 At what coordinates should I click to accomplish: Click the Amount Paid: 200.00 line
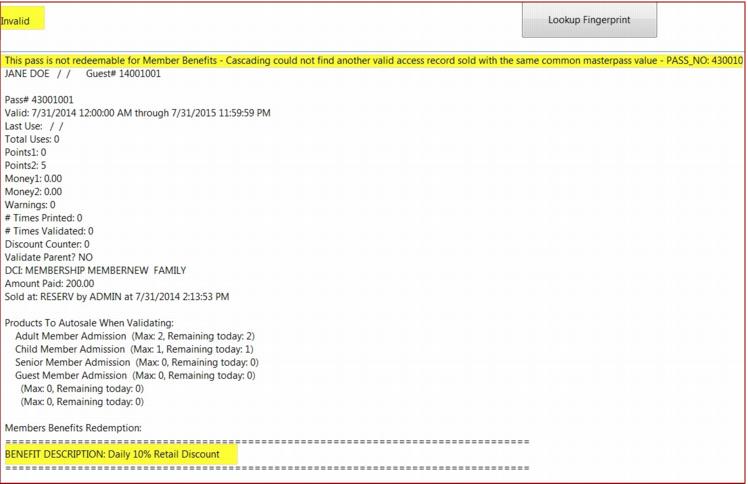point(50,283)
